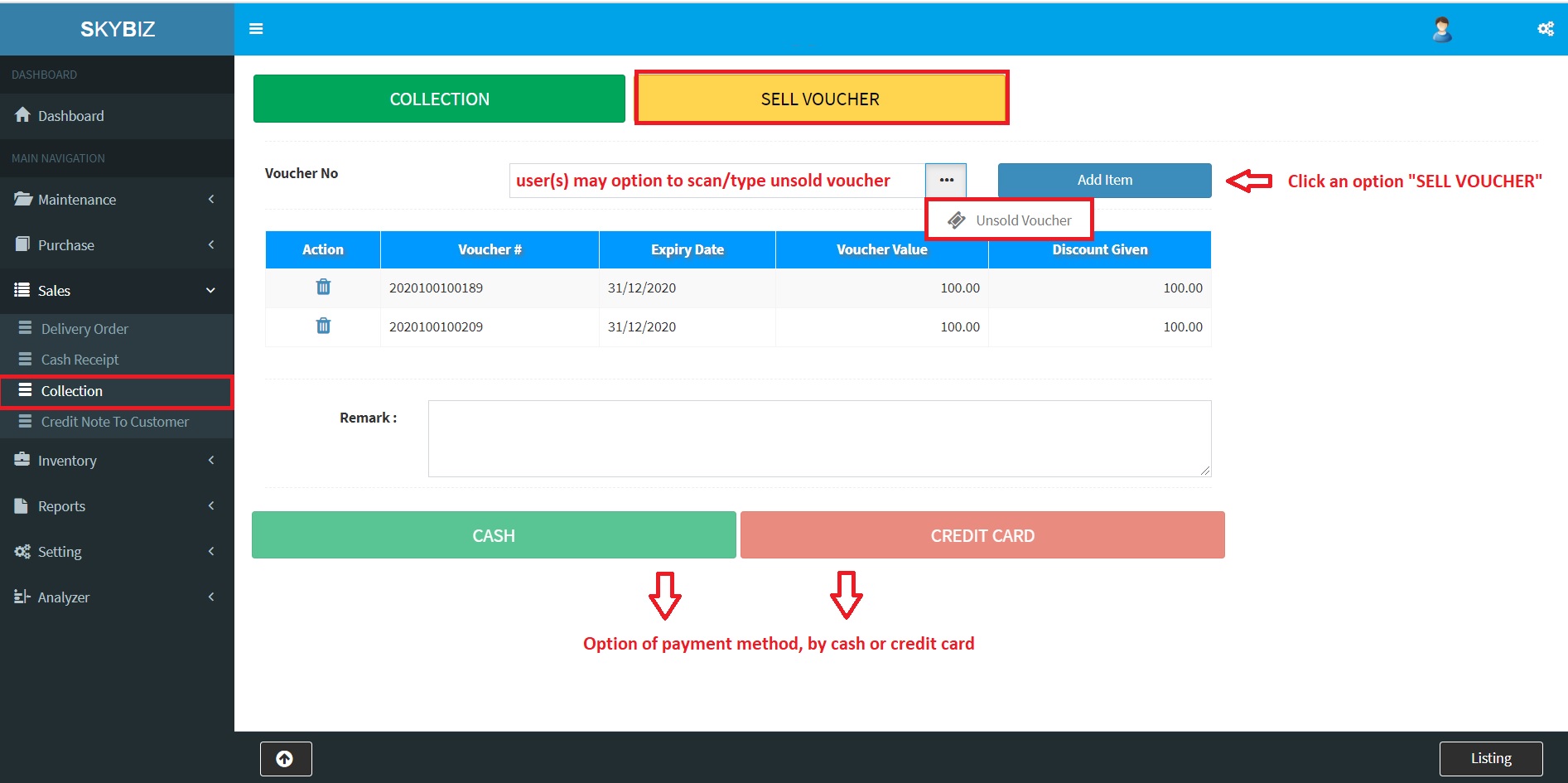Pay with the CASH button

(x=494, y=535)
